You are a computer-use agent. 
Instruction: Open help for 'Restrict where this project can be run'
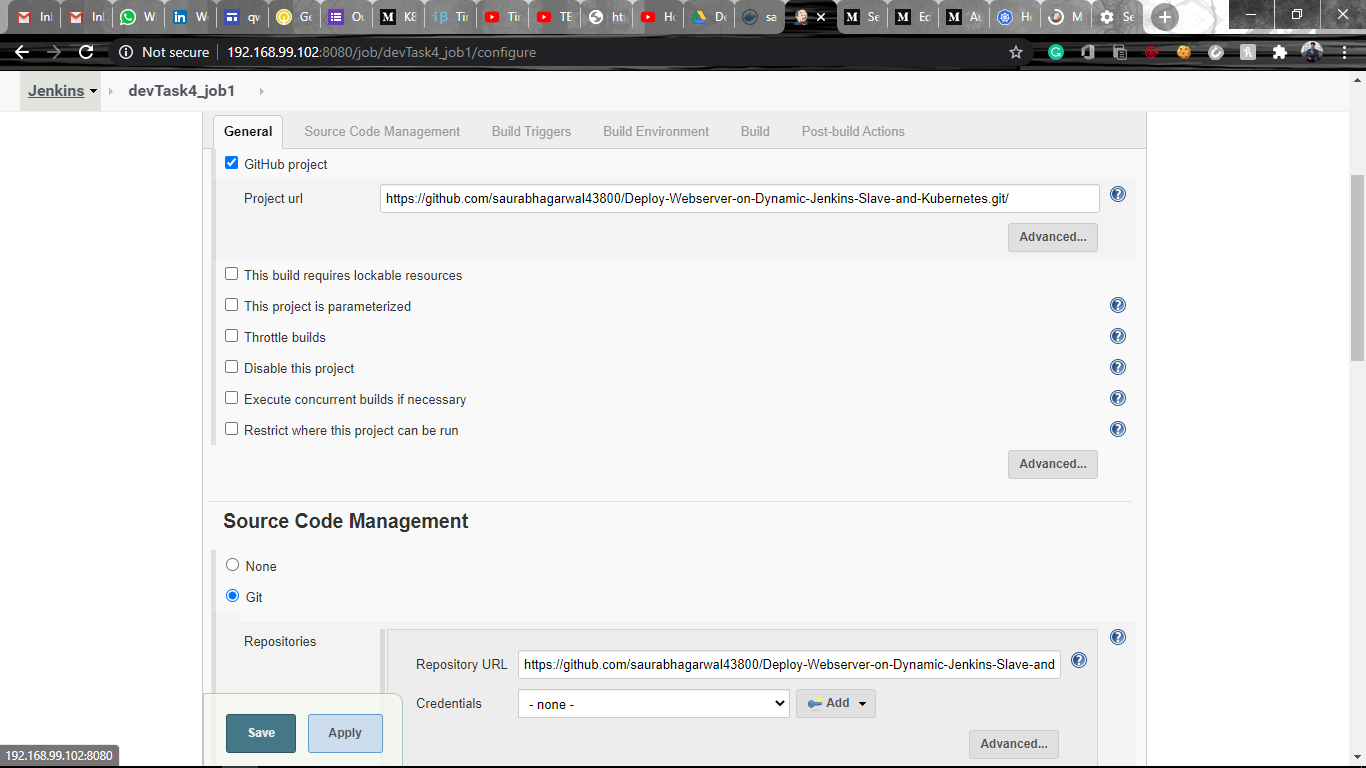click(1118, 429)
